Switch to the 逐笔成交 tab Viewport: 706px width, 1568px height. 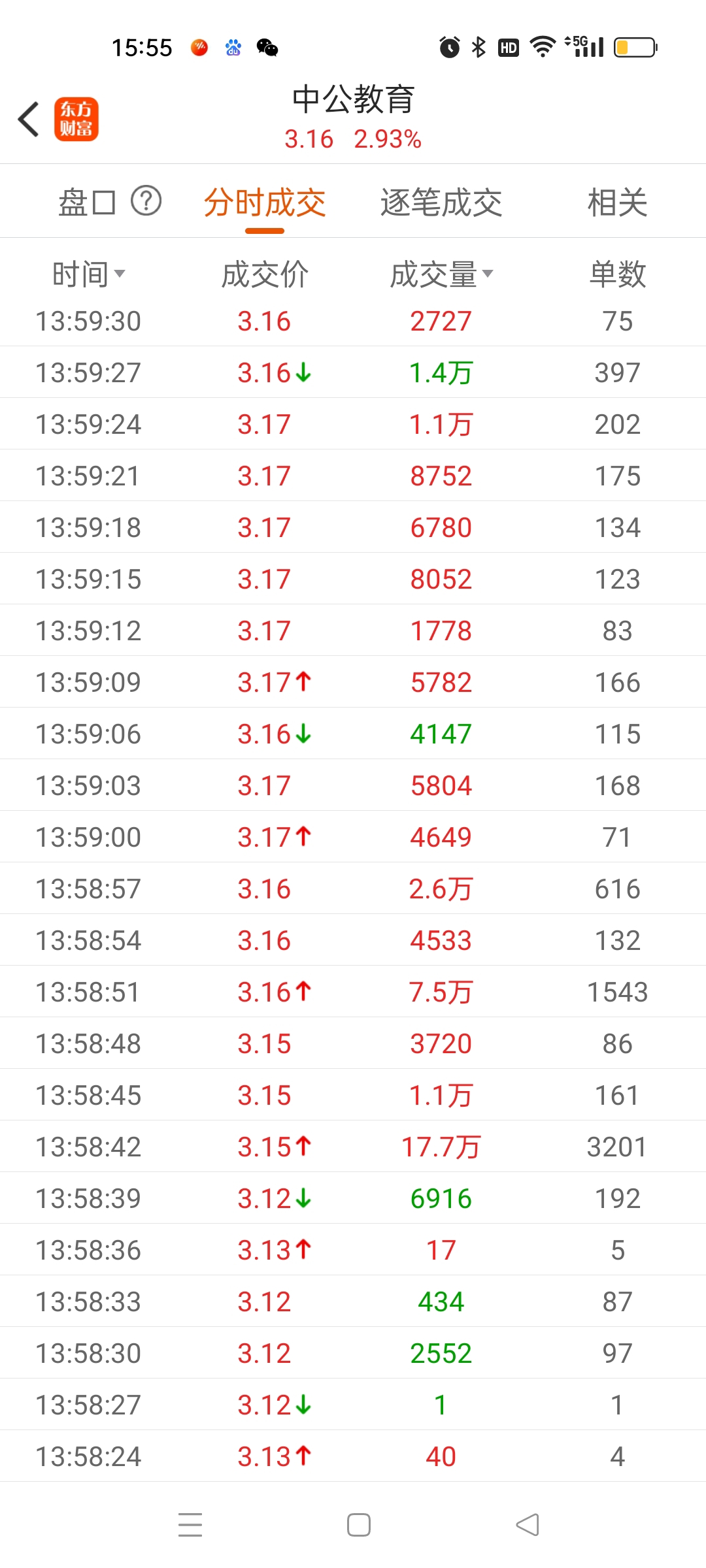pos(441,202)
